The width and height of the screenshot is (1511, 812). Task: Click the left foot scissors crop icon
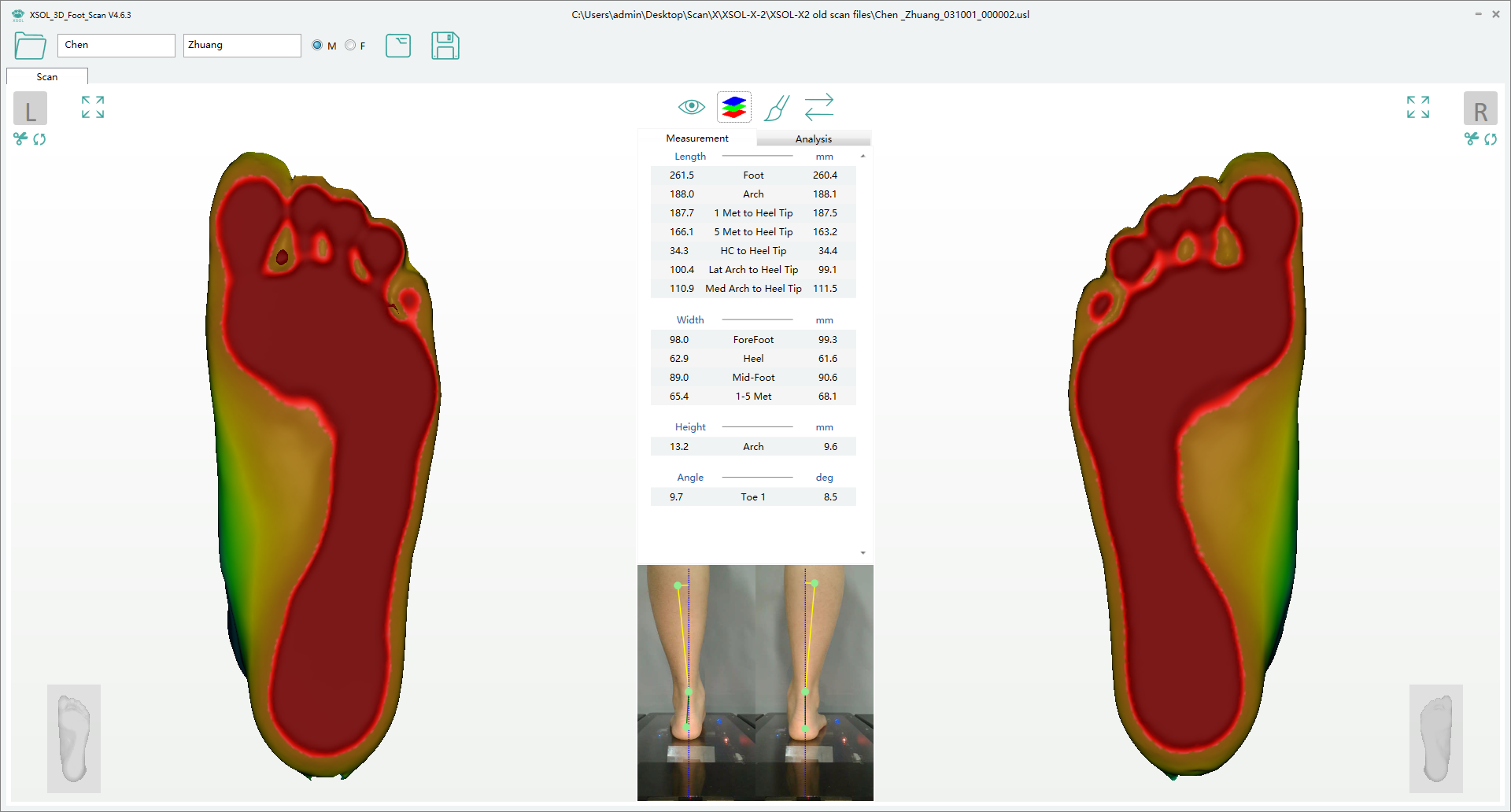point(20,139)
